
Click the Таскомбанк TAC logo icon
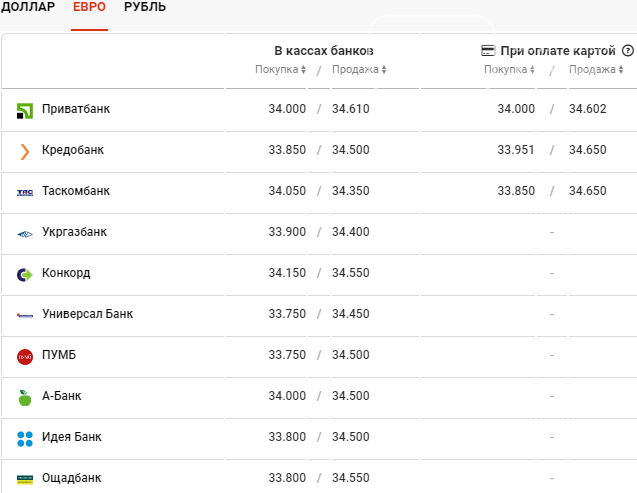tap(25, 193)
